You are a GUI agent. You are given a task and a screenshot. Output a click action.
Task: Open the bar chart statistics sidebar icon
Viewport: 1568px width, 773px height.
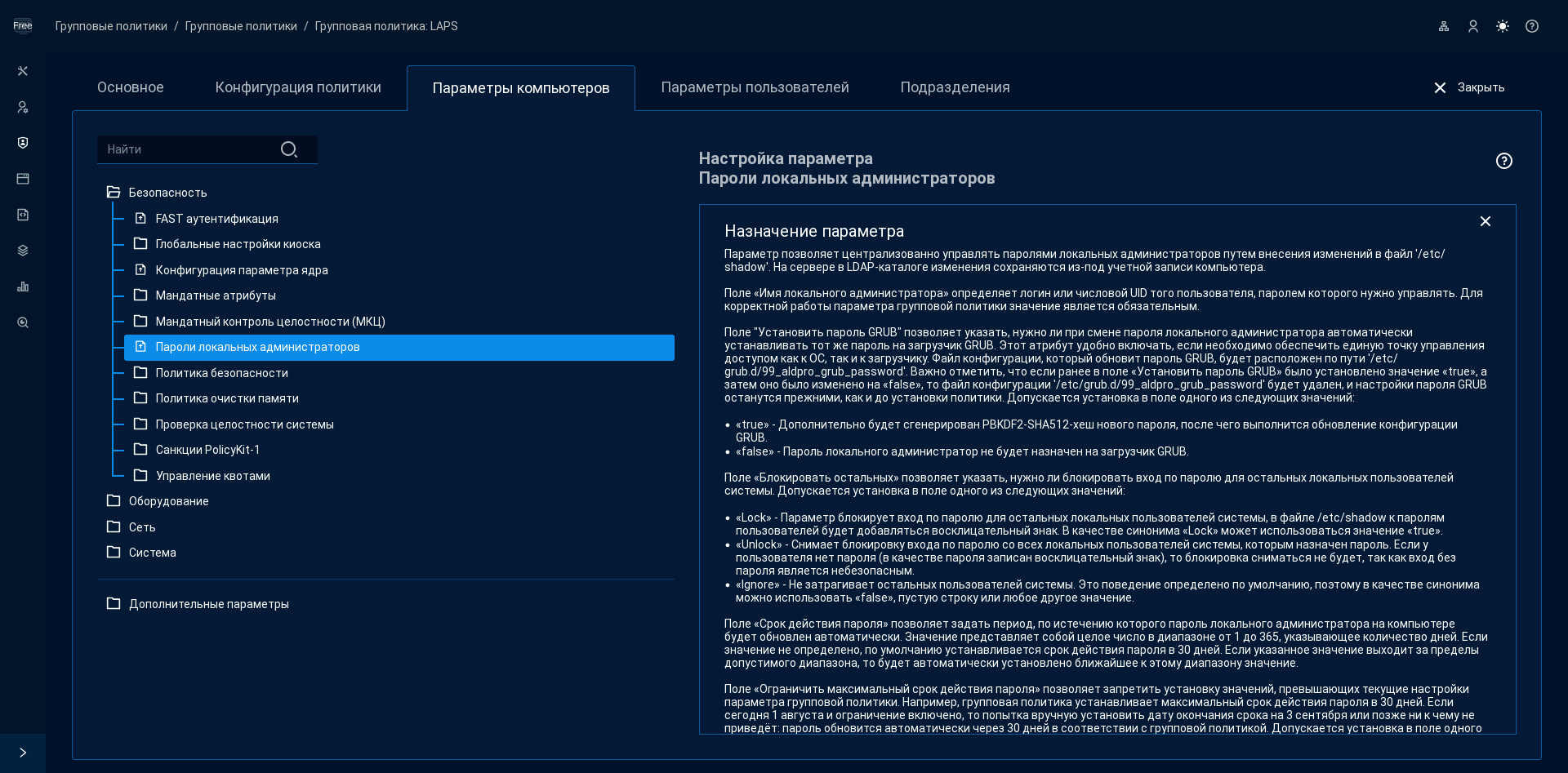pos(23,287)
